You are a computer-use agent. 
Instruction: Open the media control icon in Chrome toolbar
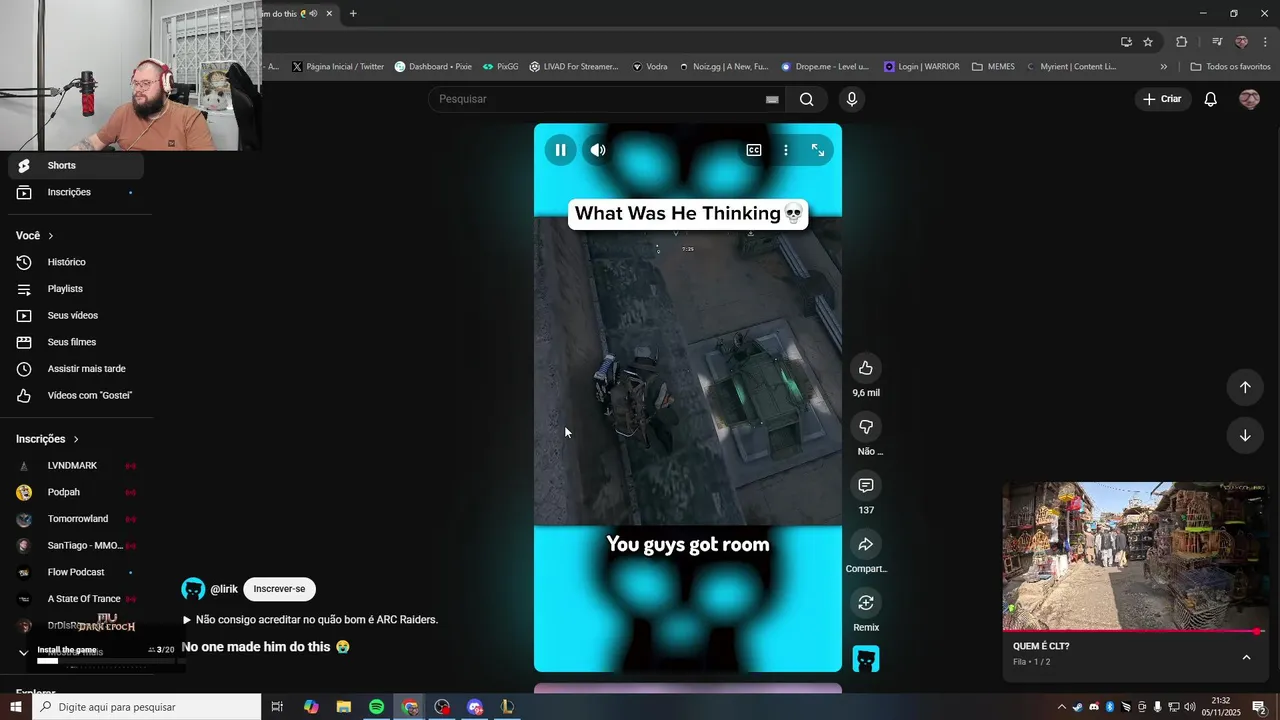(x=1217, y=41)
